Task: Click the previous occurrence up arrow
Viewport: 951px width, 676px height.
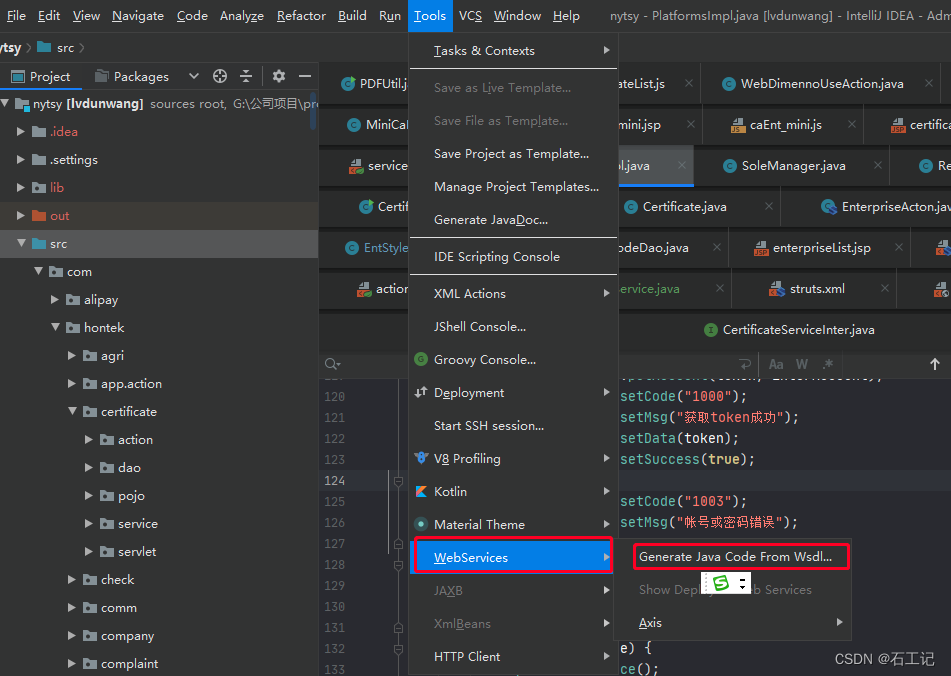Action: coord(935,364)
